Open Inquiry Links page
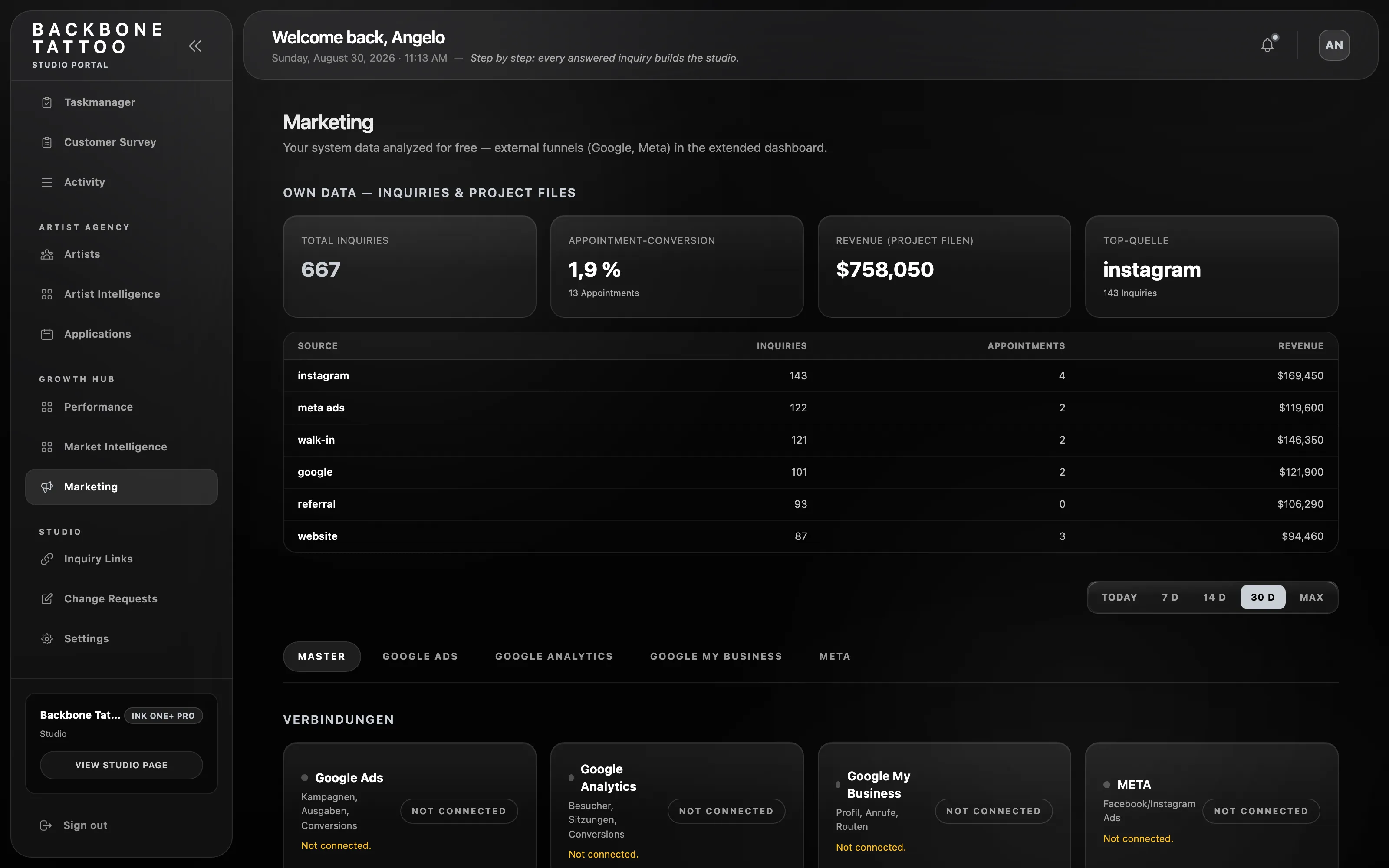The width and height of the screenshot is (1389, 868). point(122,559)
